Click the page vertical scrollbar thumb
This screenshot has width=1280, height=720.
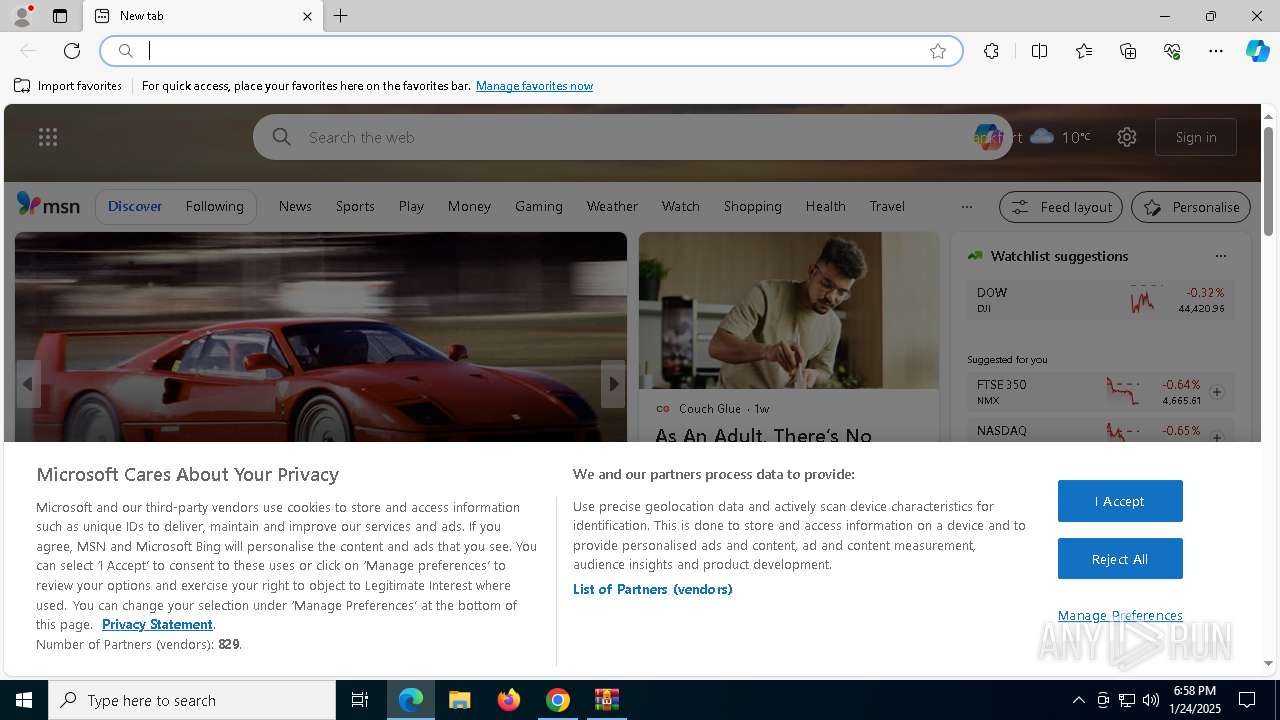pos(1268,180)
